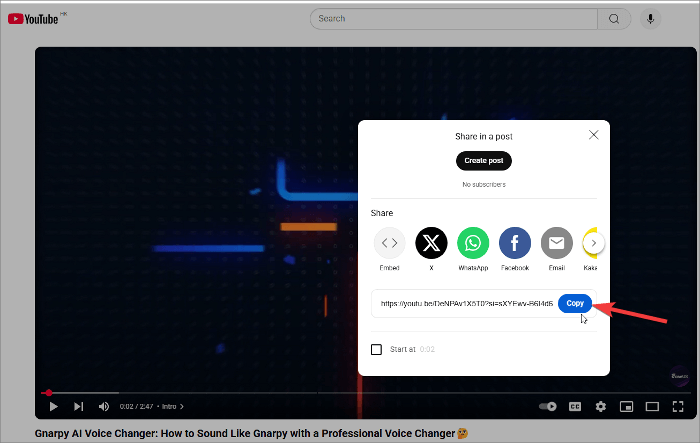Share the video via Email icon

point(557,243)
